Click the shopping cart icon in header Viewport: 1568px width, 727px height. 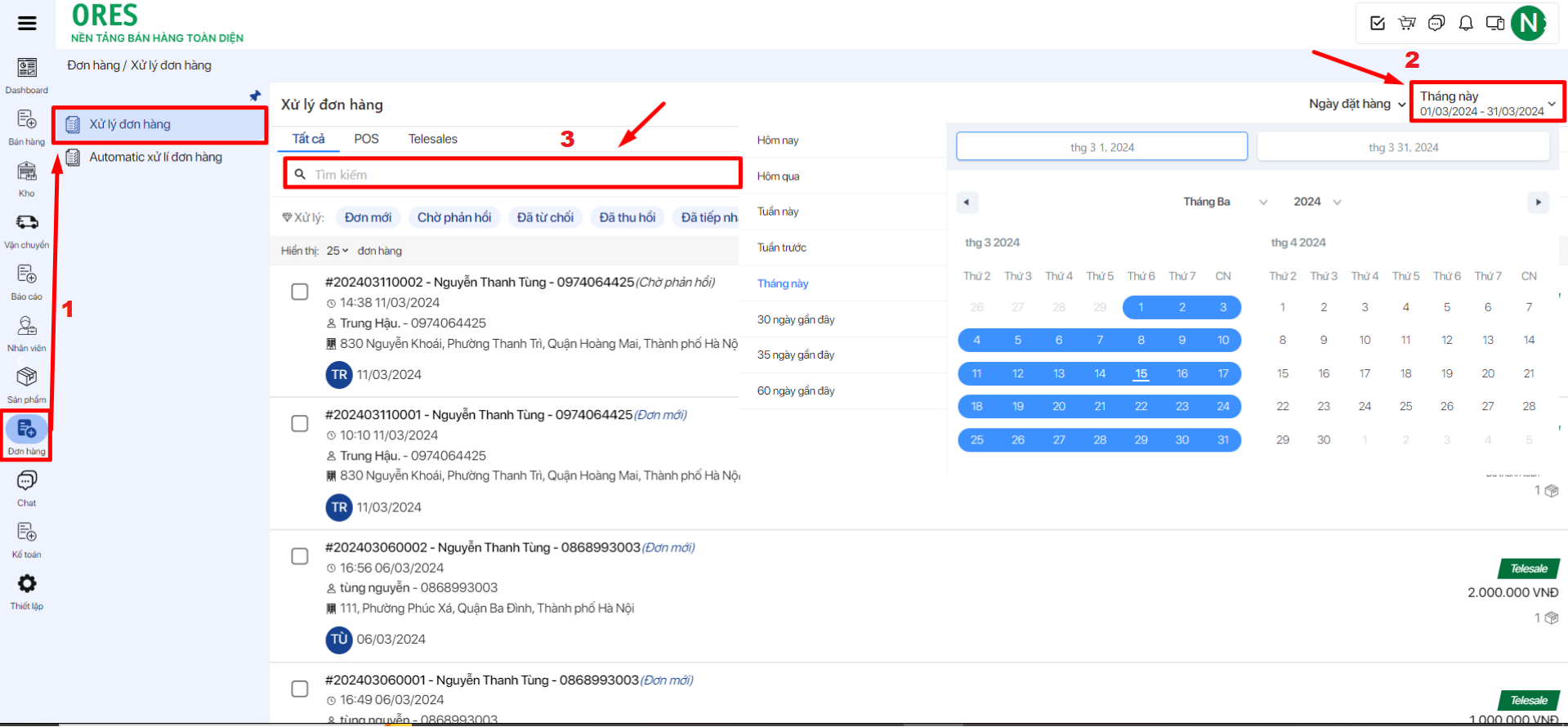[1407, 23]
